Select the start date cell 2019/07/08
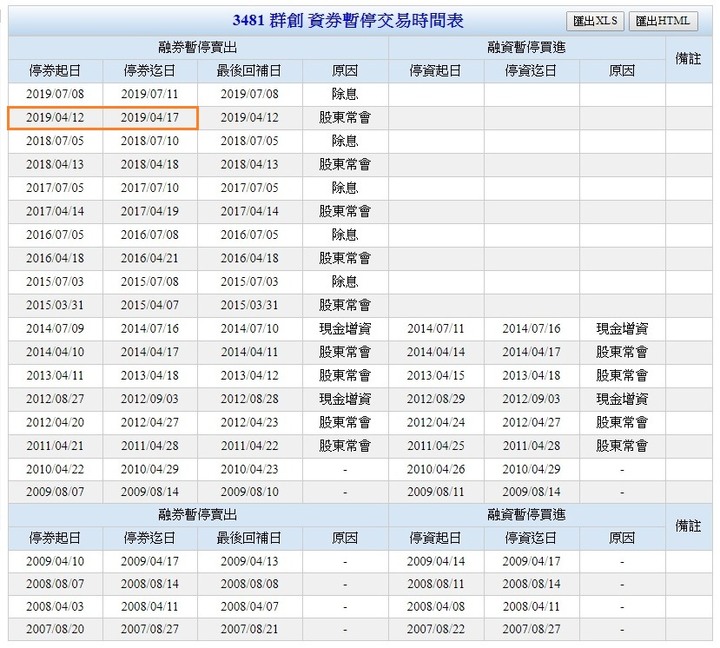The width and height of the screenshot is (720, 648). click(55, 94)
